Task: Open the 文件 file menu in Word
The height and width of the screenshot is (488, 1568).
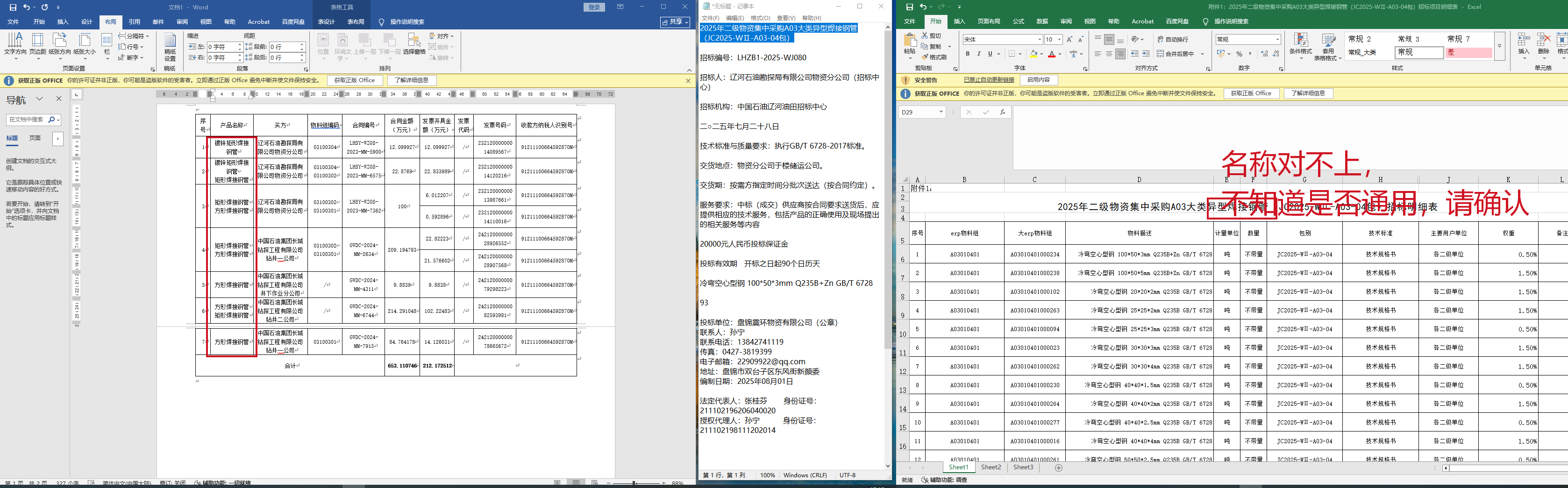Action: 13,22
